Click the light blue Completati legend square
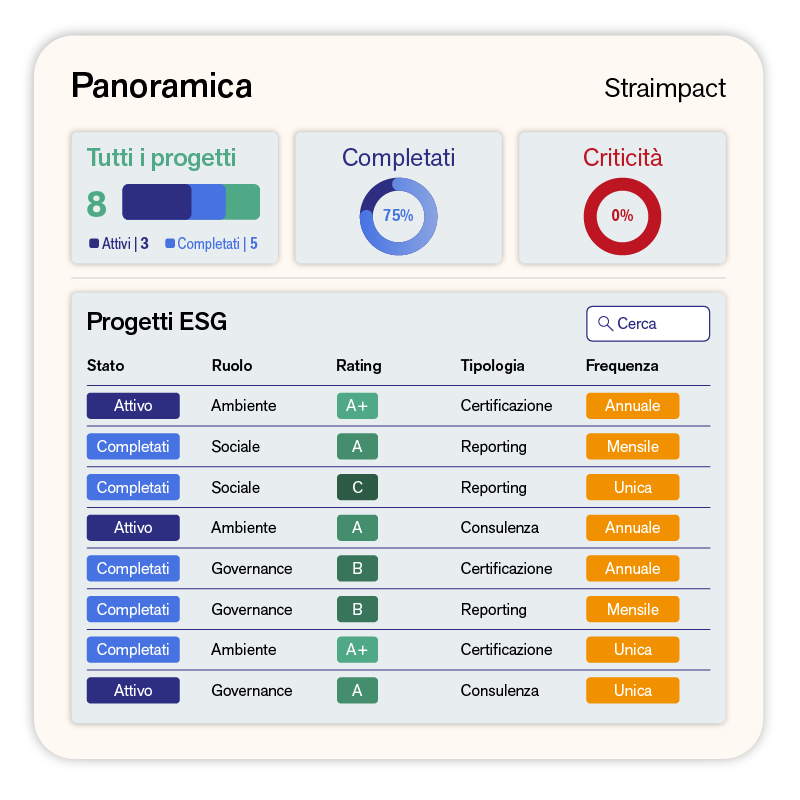Viewport: 800px width, 800px height. [170, 243]
